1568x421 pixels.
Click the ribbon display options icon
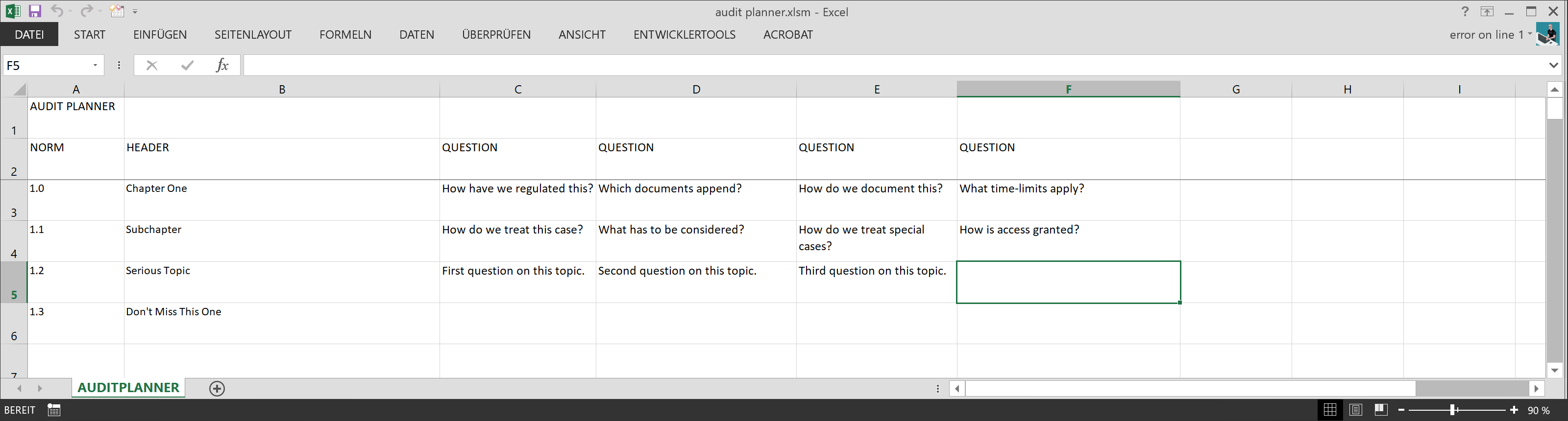click(1487, 12)
